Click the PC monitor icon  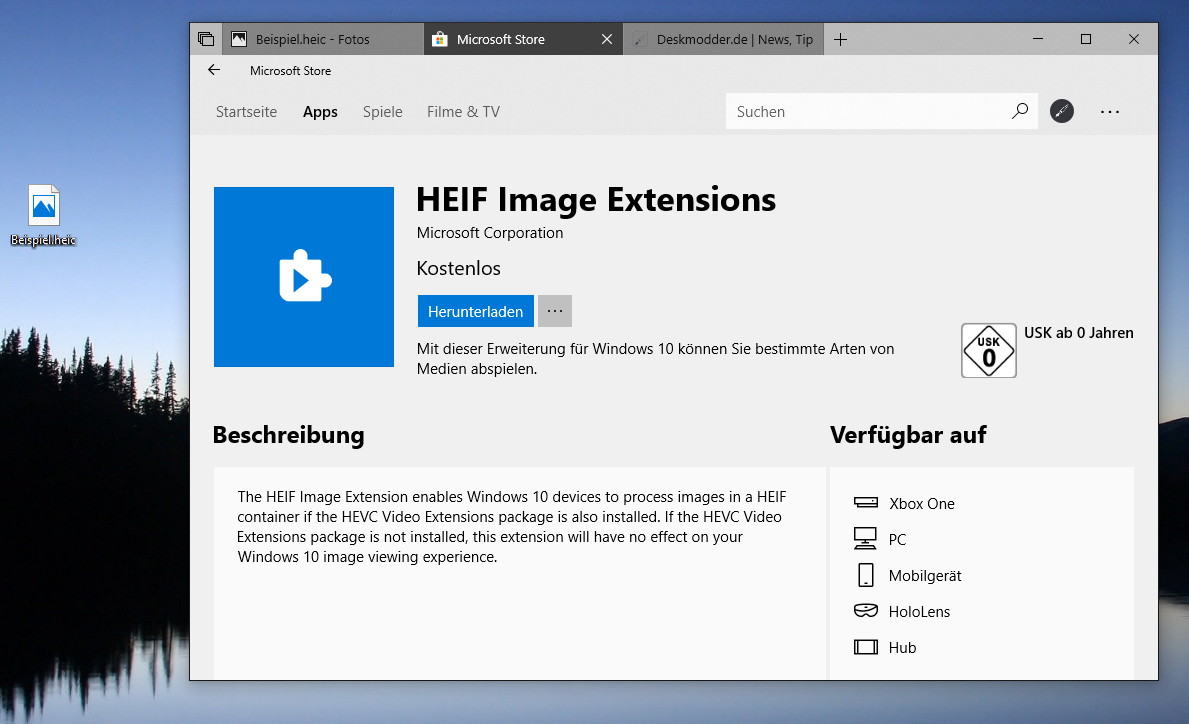[865, 538]
